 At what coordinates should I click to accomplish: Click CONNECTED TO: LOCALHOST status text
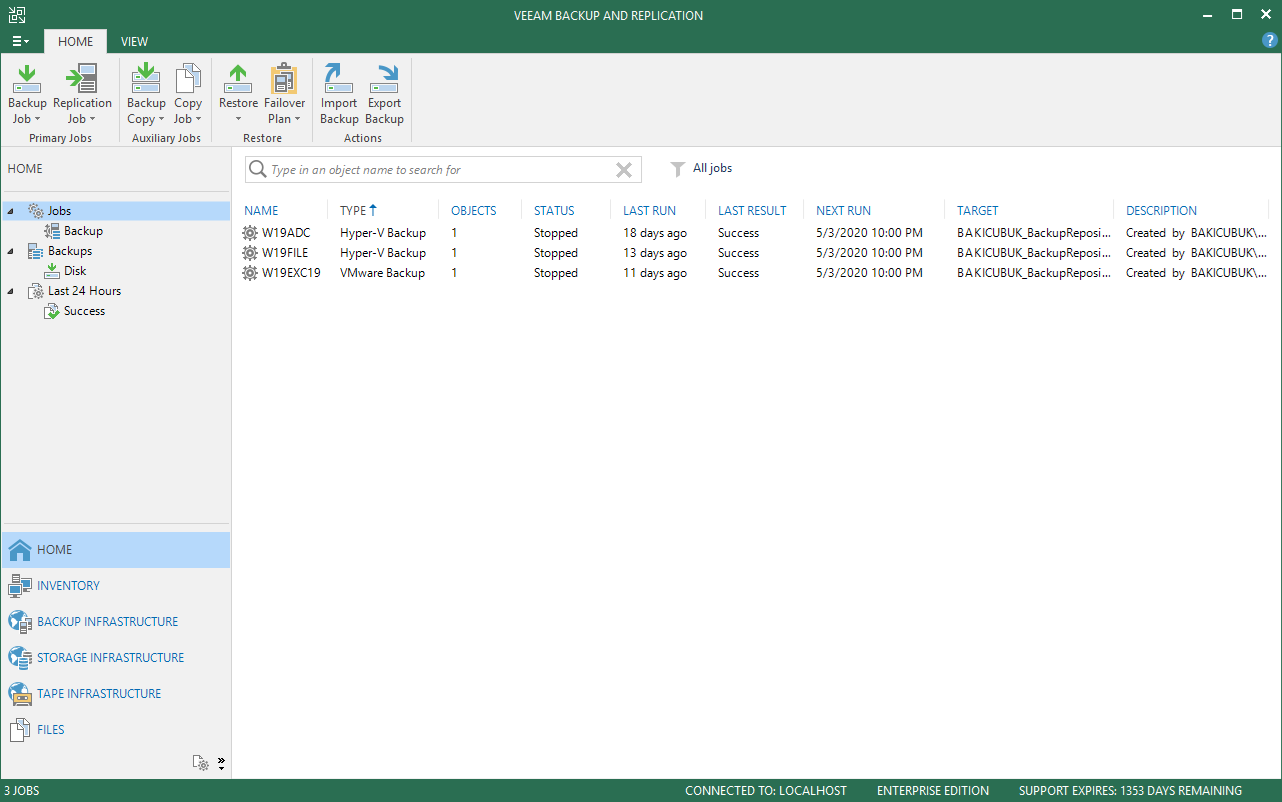coord(766,791)
